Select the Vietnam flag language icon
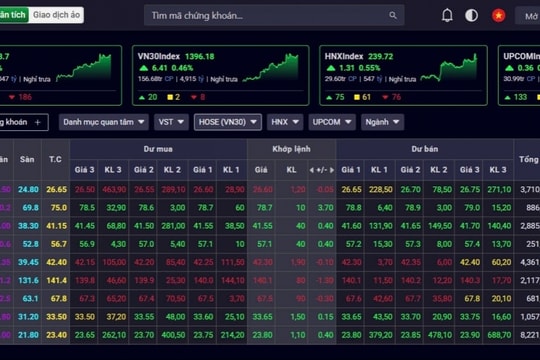This screenshot has height=360, width=540. click(498, 15)
